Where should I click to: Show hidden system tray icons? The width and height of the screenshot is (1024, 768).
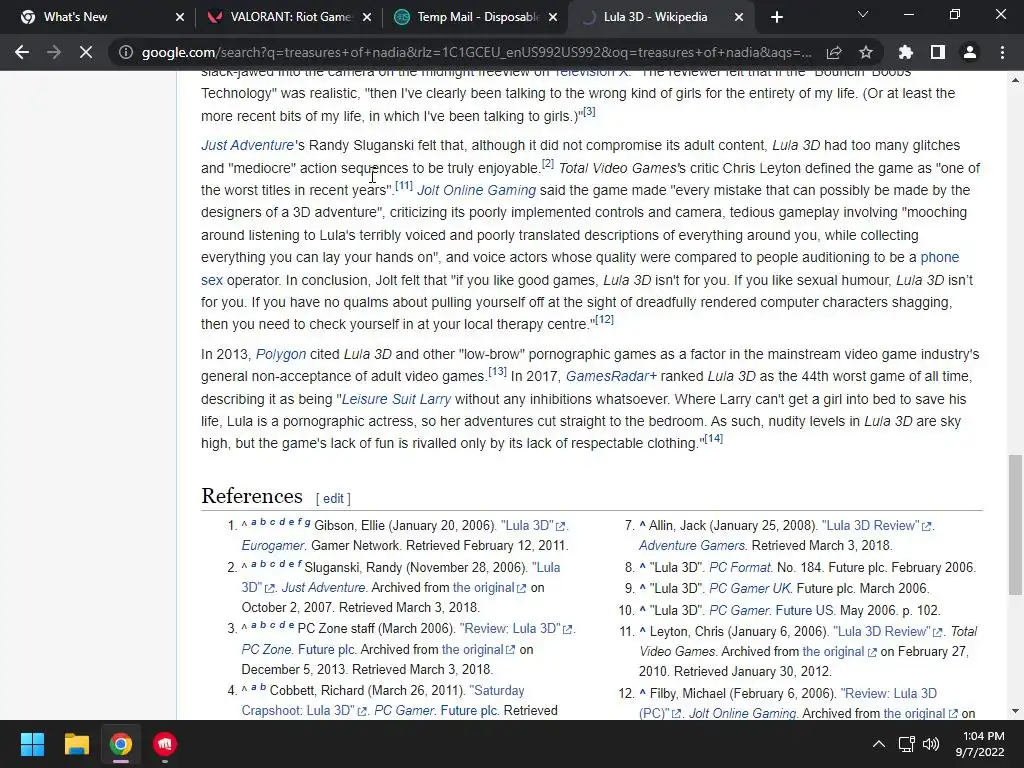(x=879, y=744)
